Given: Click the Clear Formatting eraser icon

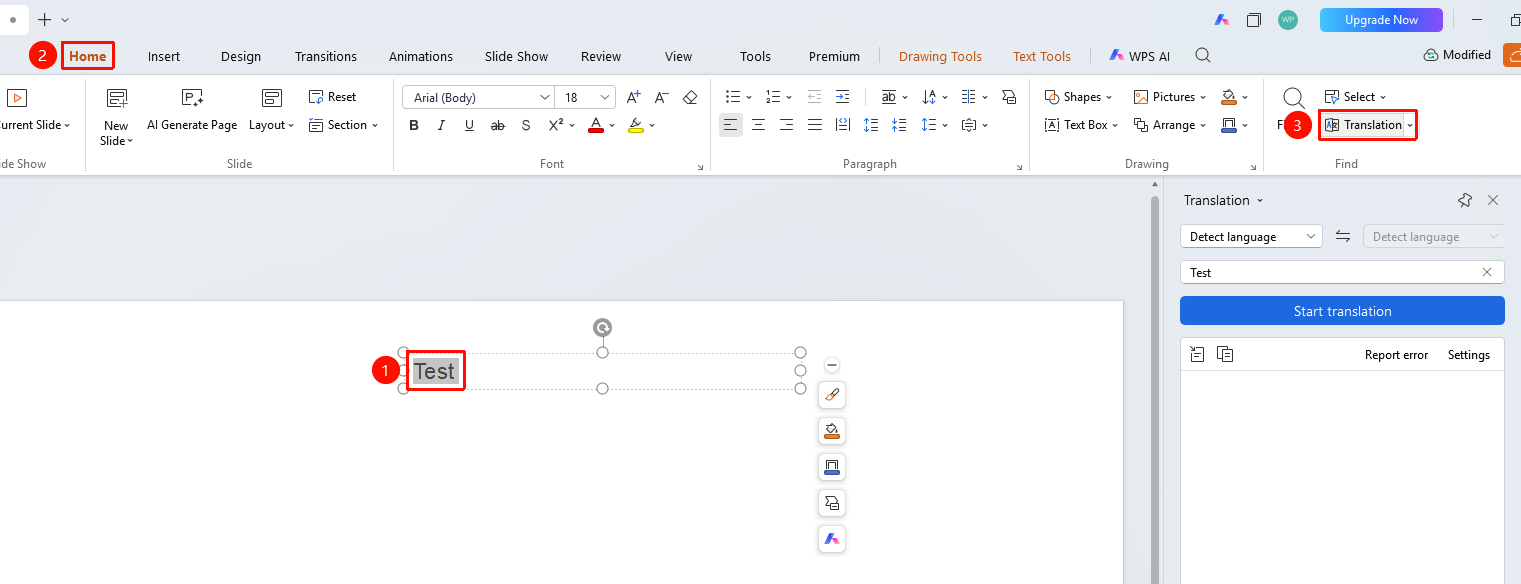Looking at the screenshot, I should click(x=690, y=97).
